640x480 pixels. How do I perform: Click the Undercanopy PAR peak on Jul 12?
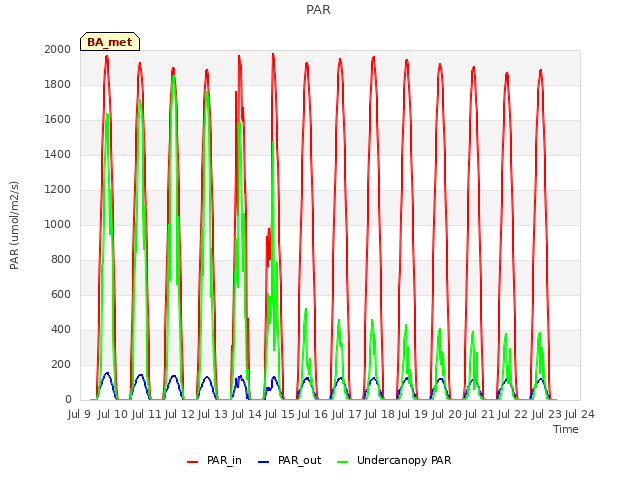pyautogui.click(x=173, y=76)
